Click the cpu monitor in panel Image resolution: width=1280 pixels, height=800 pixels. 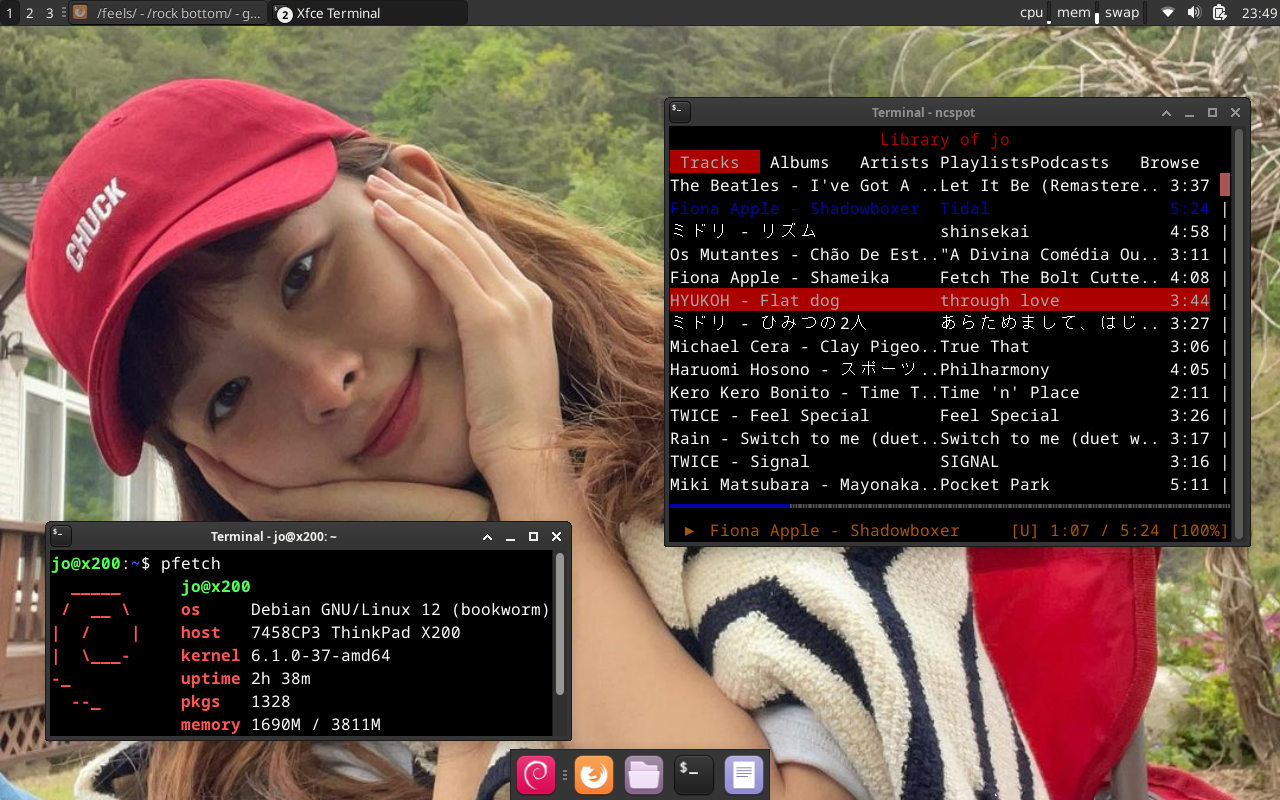(1032, 13)
